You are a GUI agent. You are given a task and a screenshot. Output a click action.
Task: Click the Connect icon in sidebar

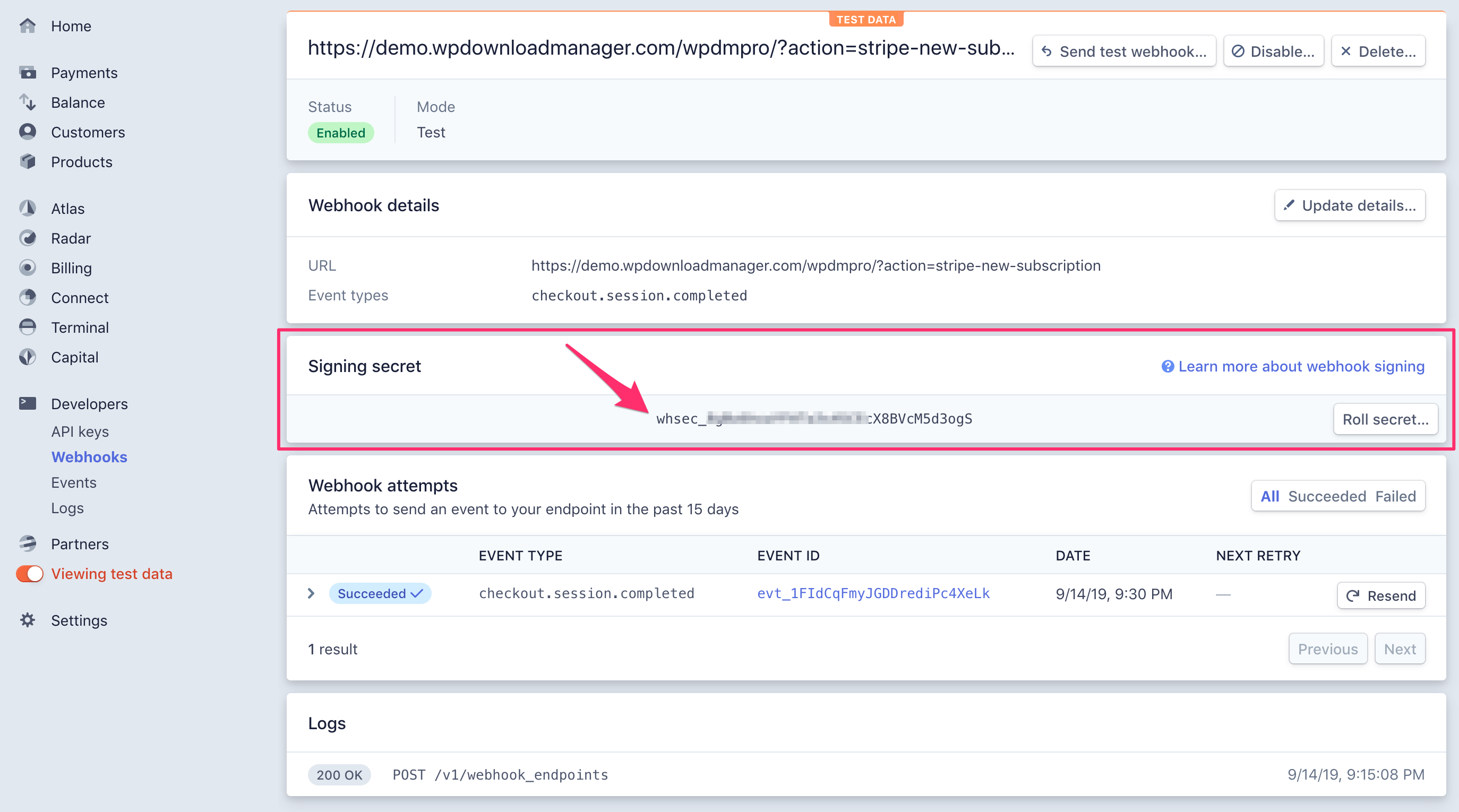pyautogui.click(x=27, y=298)
